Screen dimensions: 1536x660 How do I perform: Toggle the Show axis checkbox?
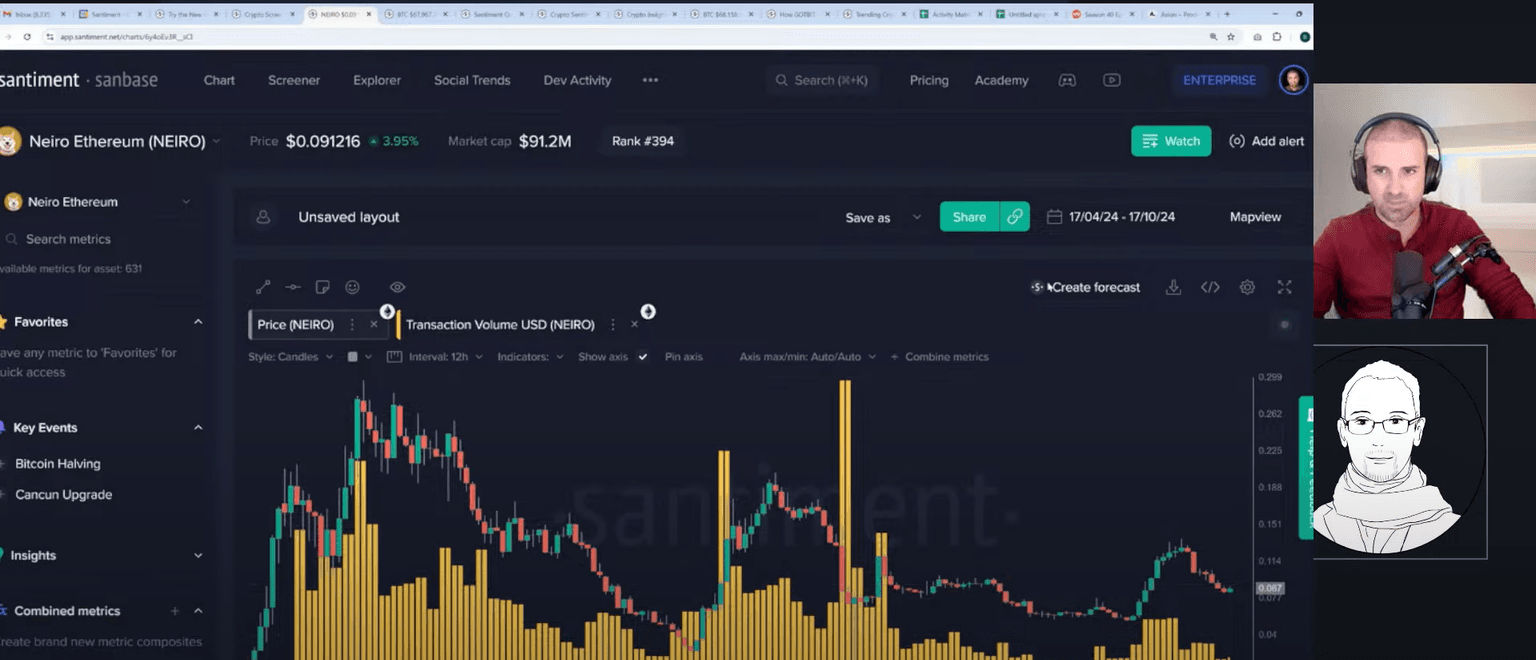[x=643, y=357]
